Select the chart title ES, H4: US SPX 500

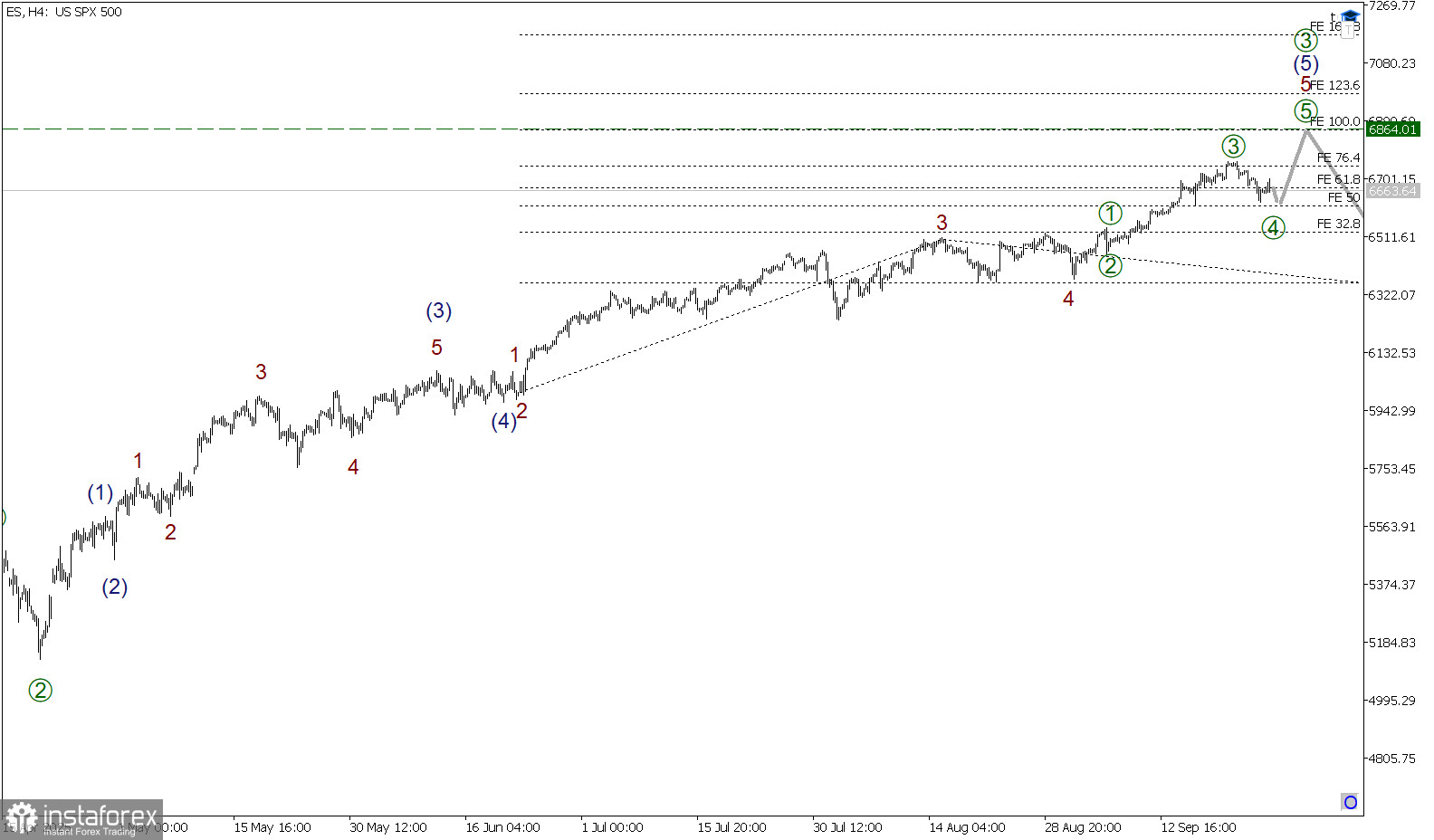tap(63, 12)
